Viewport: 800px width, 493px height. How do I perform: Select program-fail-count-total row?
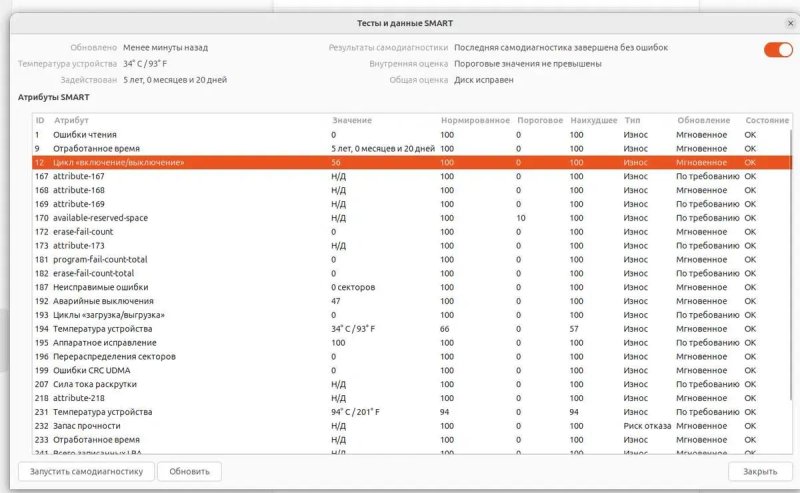coord(412,259)
